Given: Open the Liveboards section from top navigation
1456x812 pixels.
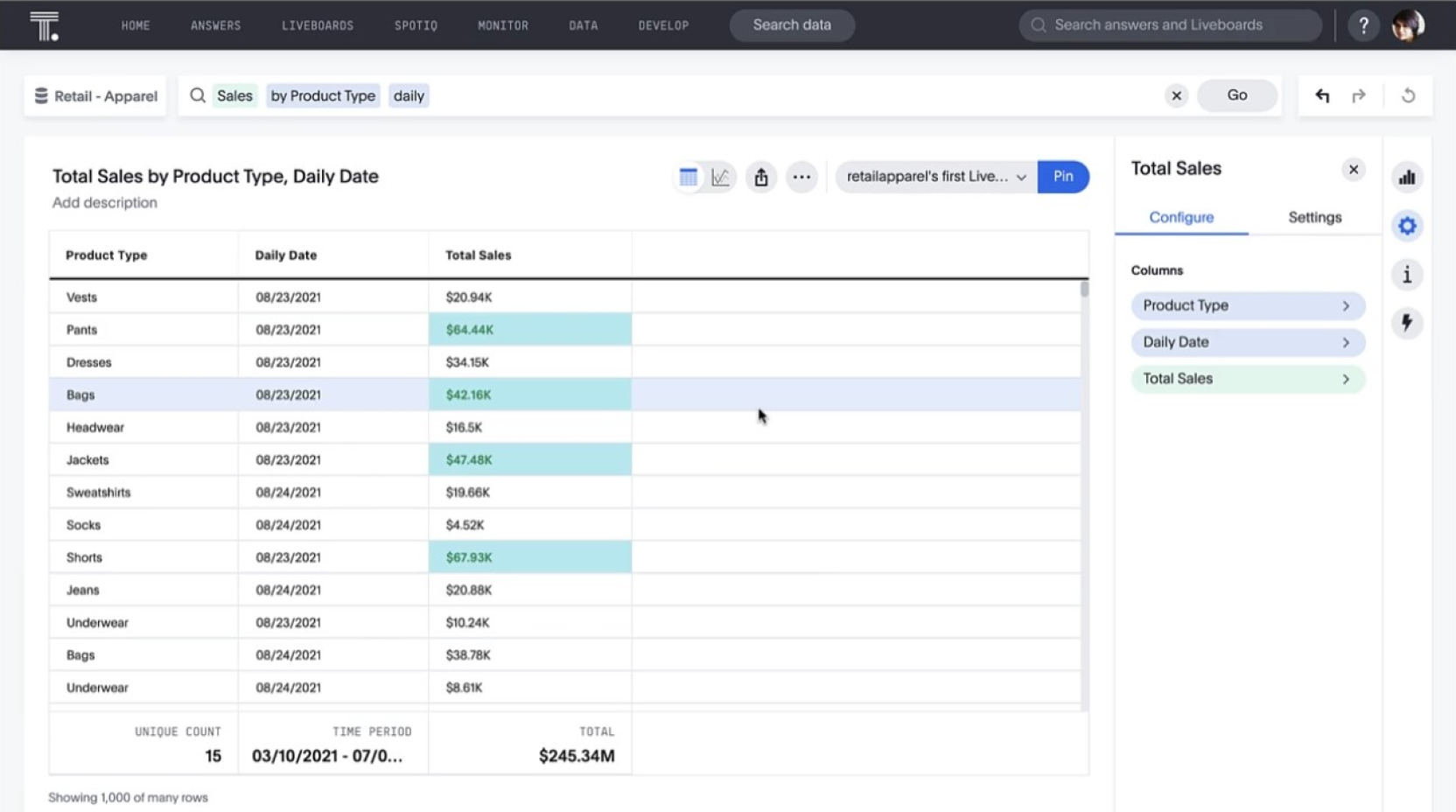Looking at the screenshot, I should pos(318,25).
